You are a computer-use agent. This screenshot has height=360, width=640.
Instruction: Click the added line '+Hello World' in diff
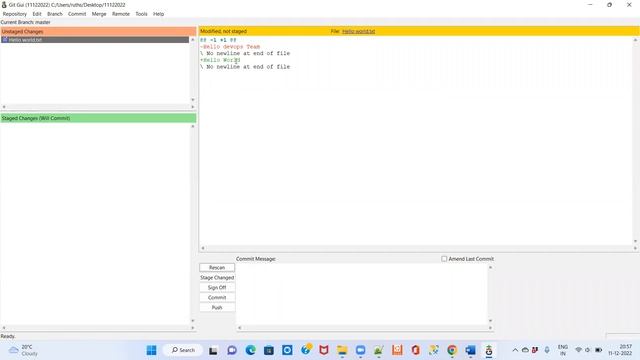click(x=220, y=60)
